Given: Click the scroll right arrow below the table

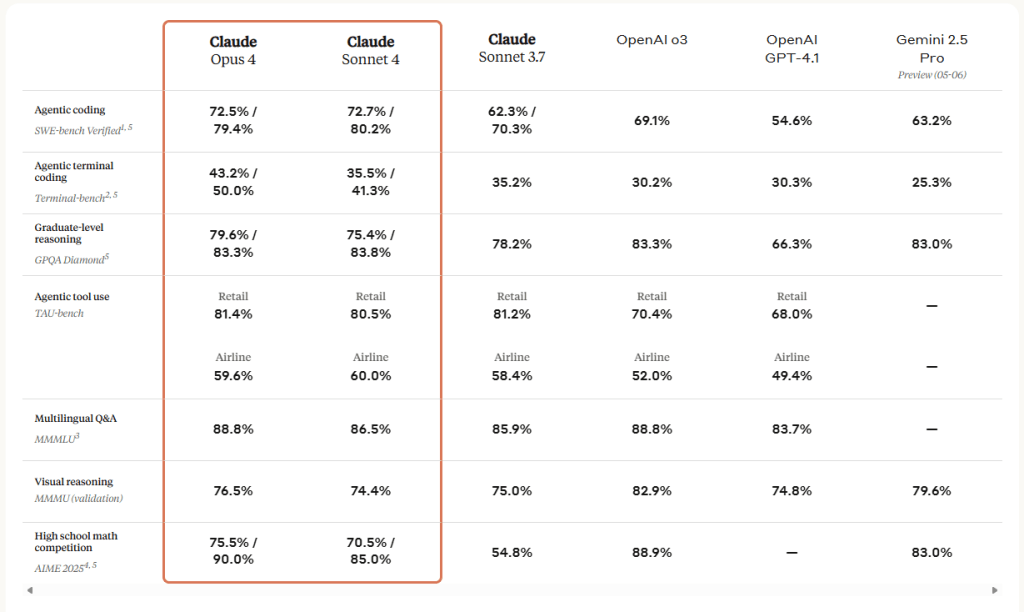Looking at the screenshot, I should (994, 590).
